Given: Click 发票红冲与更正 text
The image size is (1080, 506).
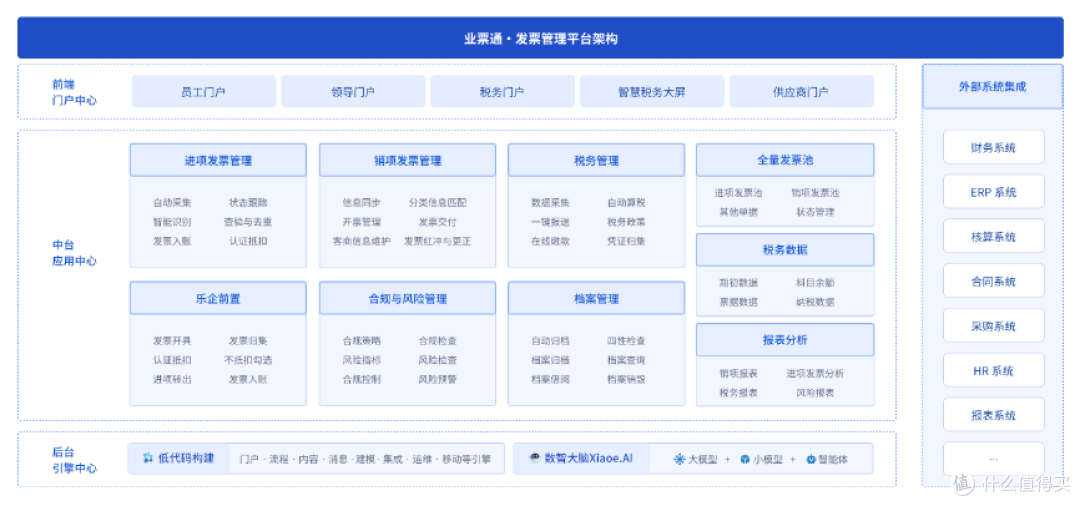Looking at the screenshot, I should (437, 241).
